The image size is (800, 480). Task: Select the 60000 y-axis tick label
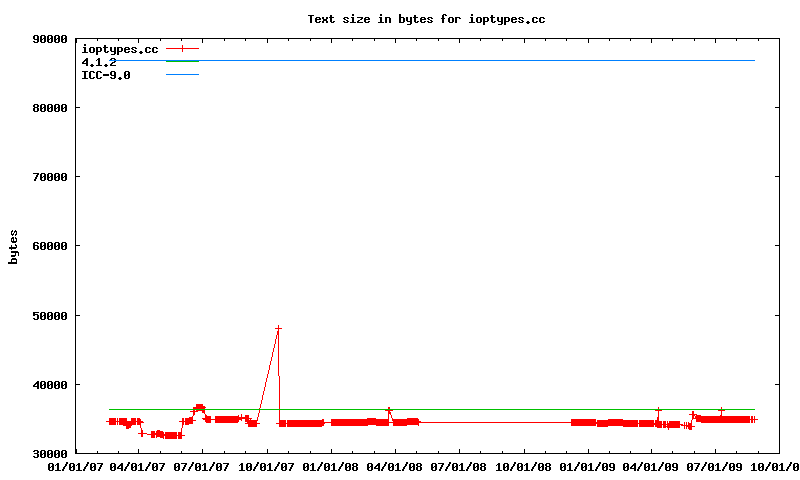(x=49, y=246)
